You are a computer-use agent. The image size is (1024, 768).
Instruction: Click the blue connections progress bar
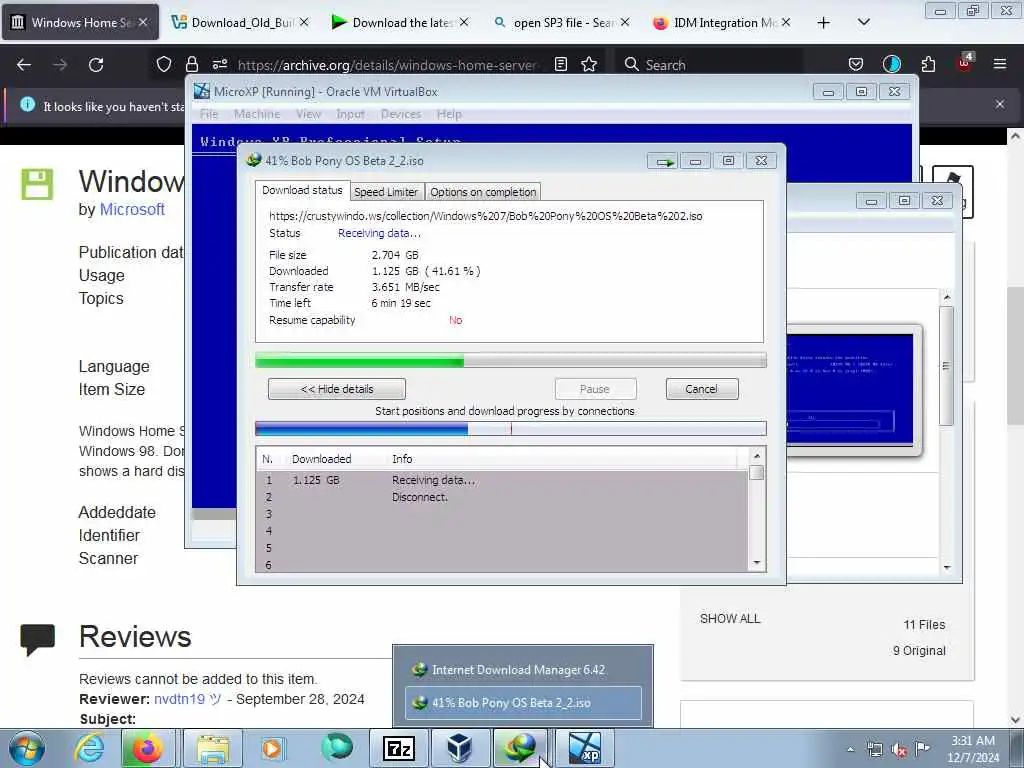[511, 428]
